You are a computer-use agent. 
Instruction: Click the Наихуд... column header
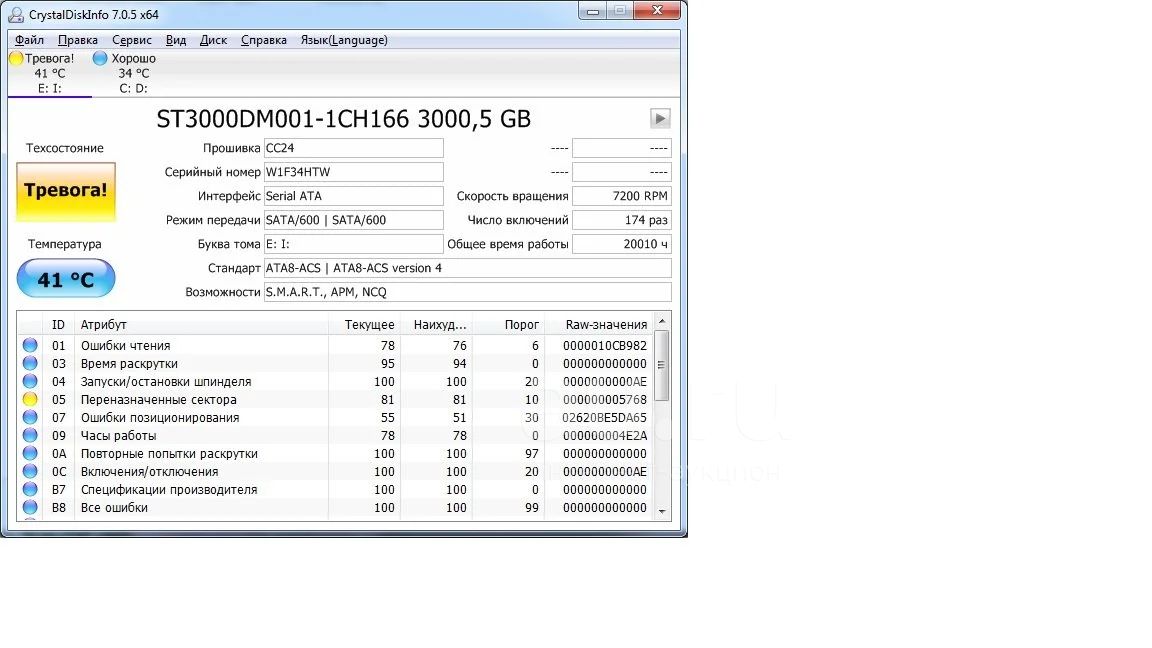tap(436, 324)
